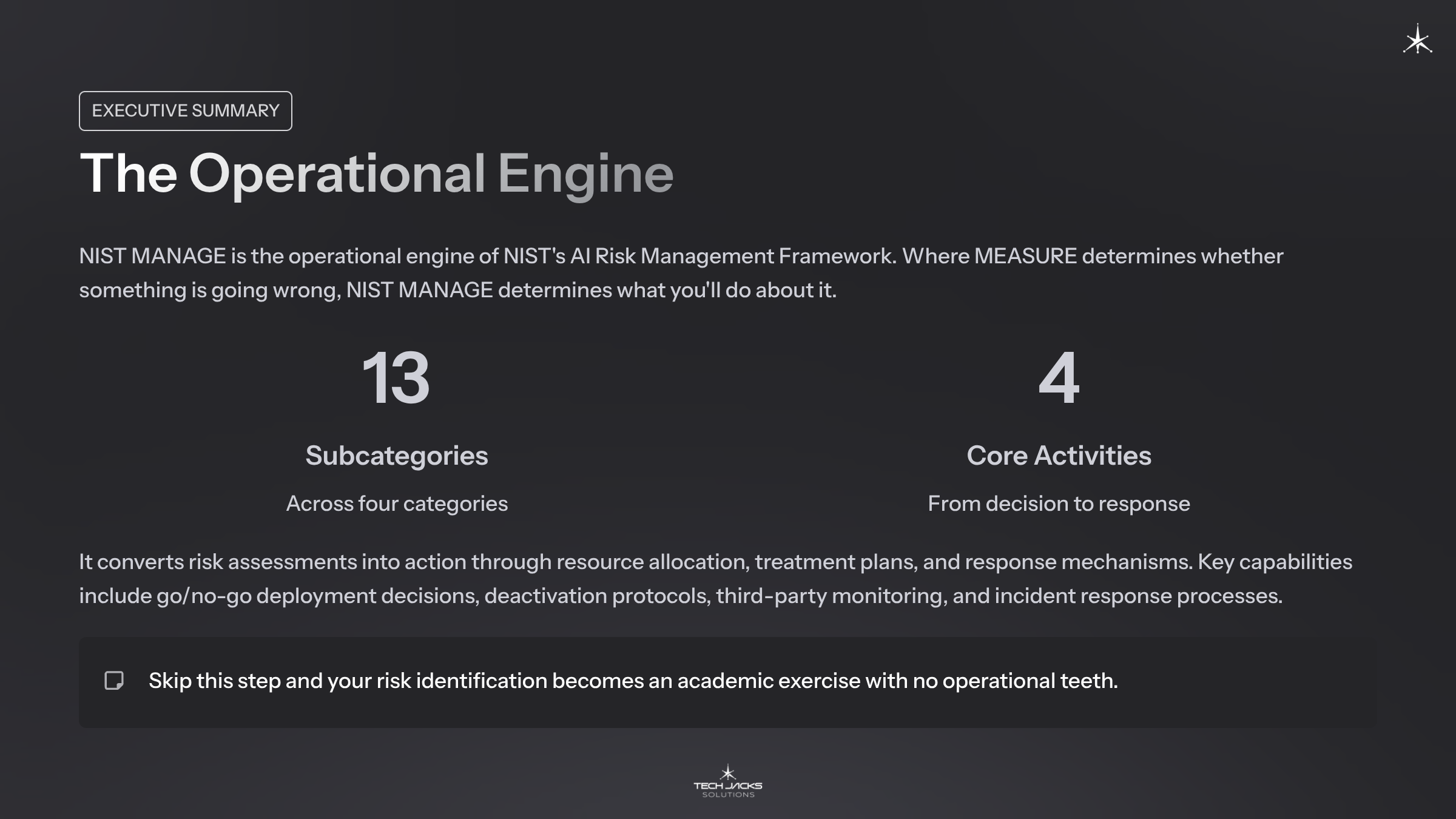The width and height of the screenshot is (1456, 819).
Task: Click 'From decision to response' caption
Action: (x=1059, y=504)
